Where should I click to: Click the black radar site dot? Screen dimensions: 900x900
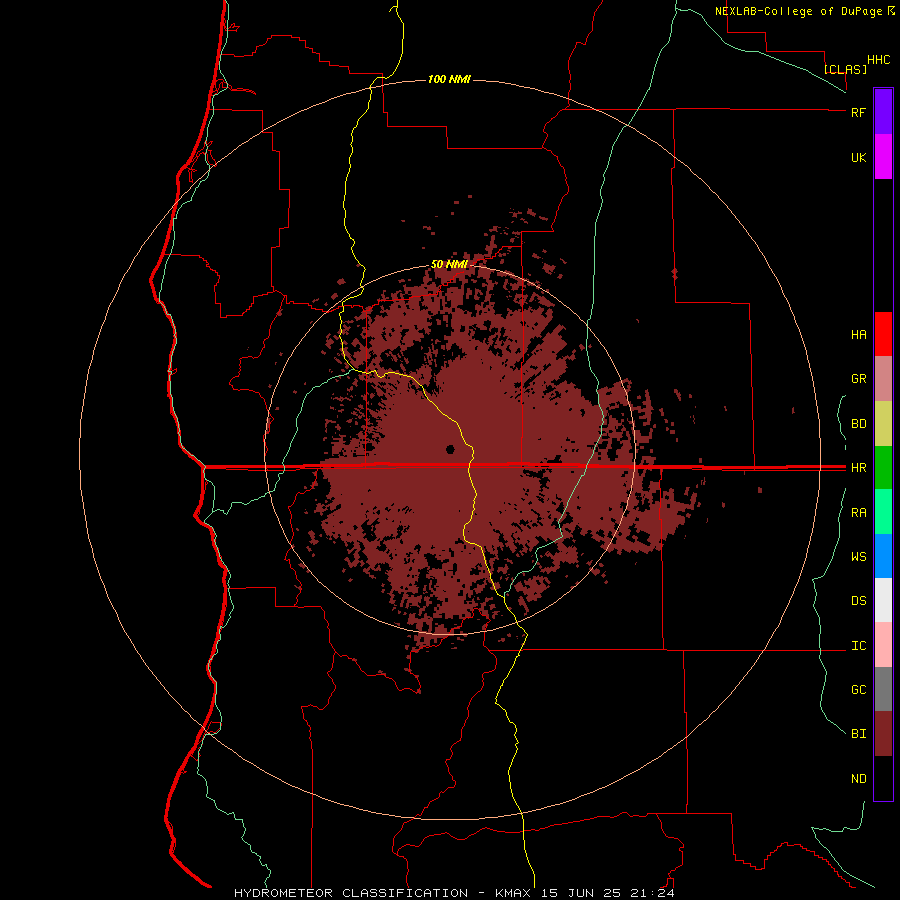coord(451,449)
